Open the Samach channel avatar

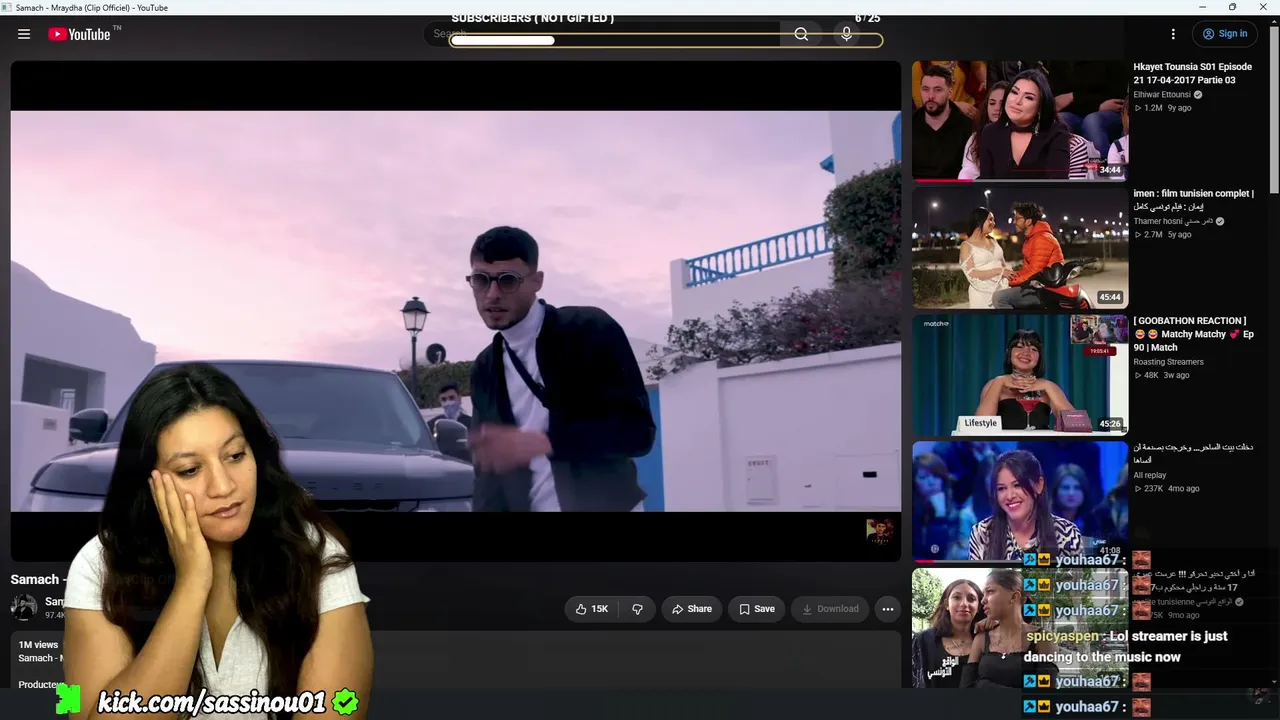coord(24,607)
